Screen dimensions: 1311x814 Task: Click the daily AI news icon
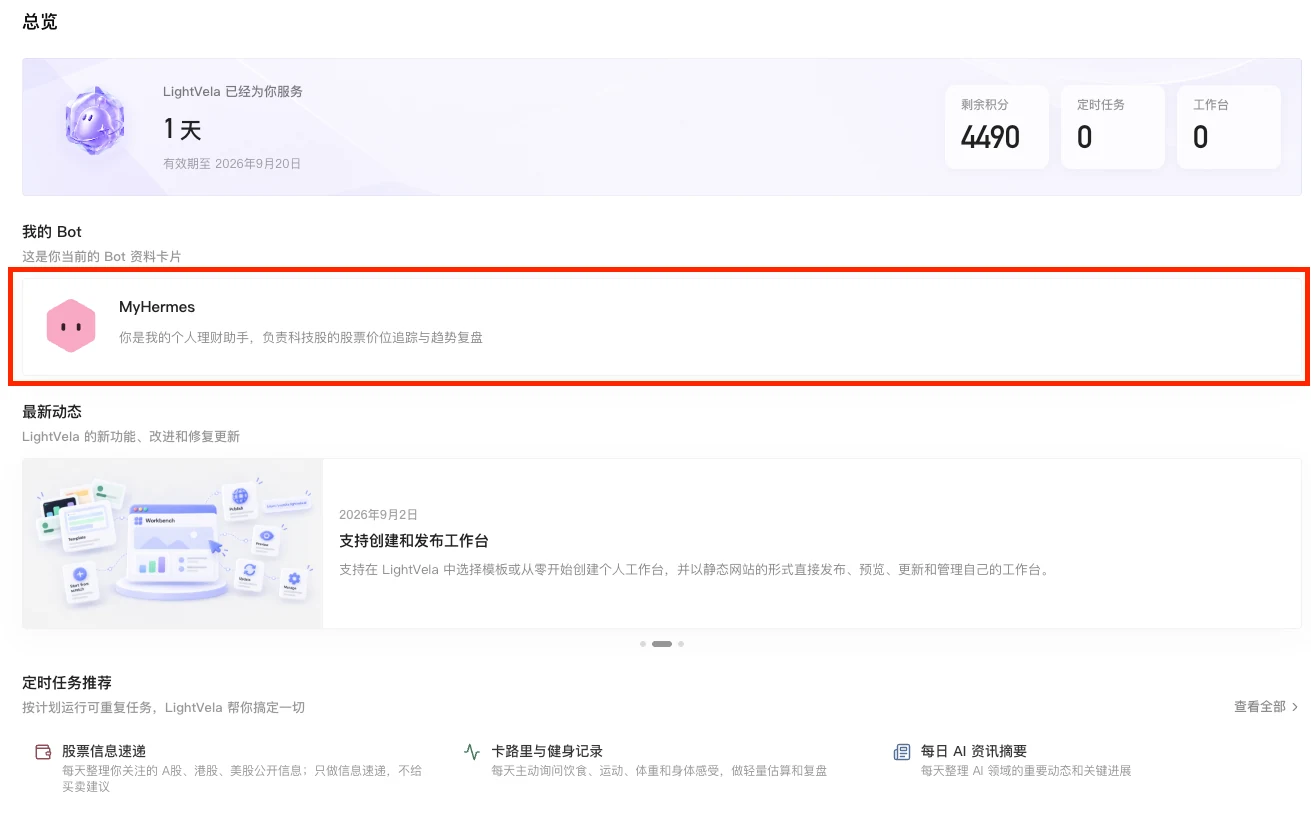pos(902,752)
